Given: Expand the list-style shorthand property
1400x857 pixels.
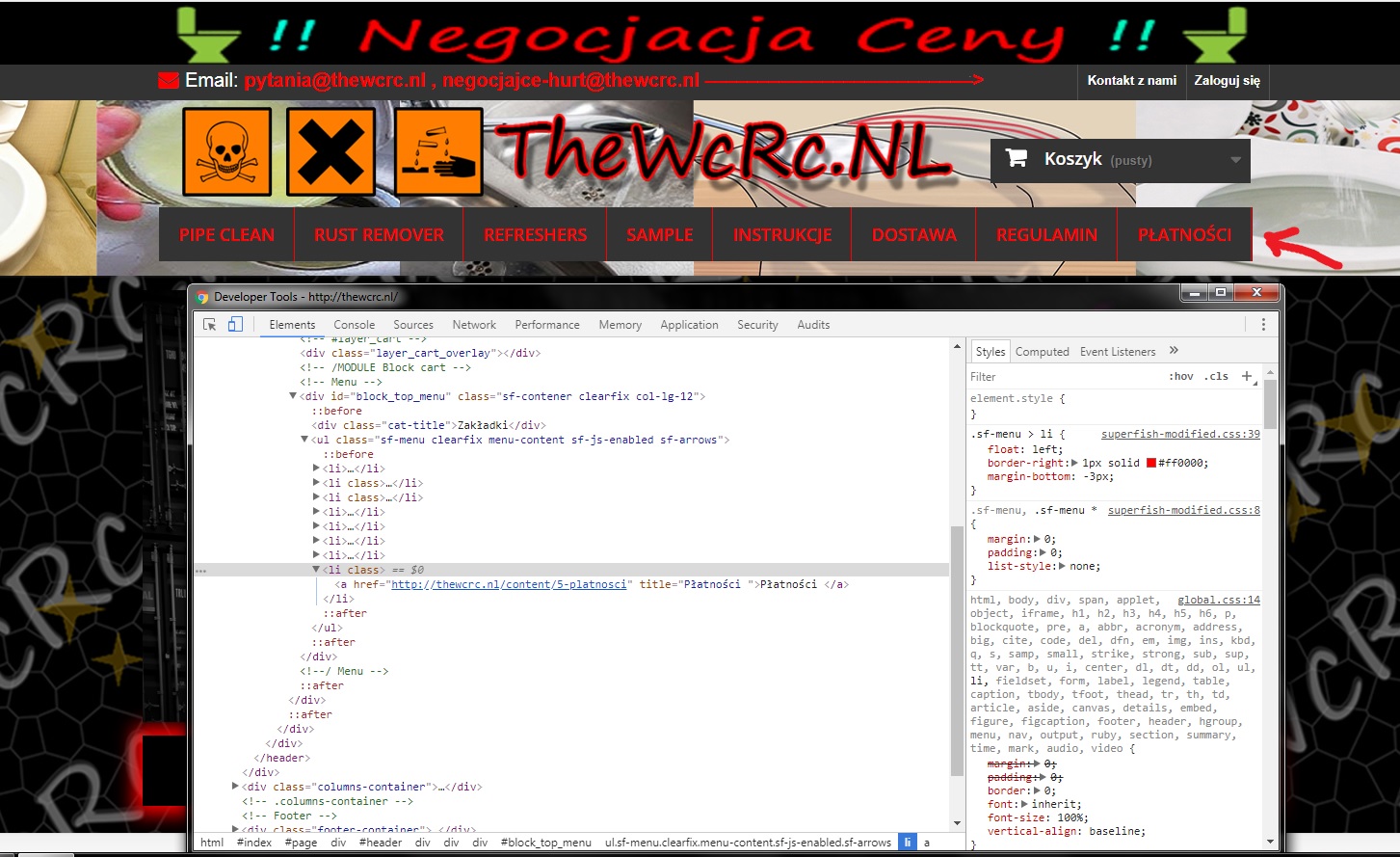Looking at the screenshot, I should [1062, 567].
